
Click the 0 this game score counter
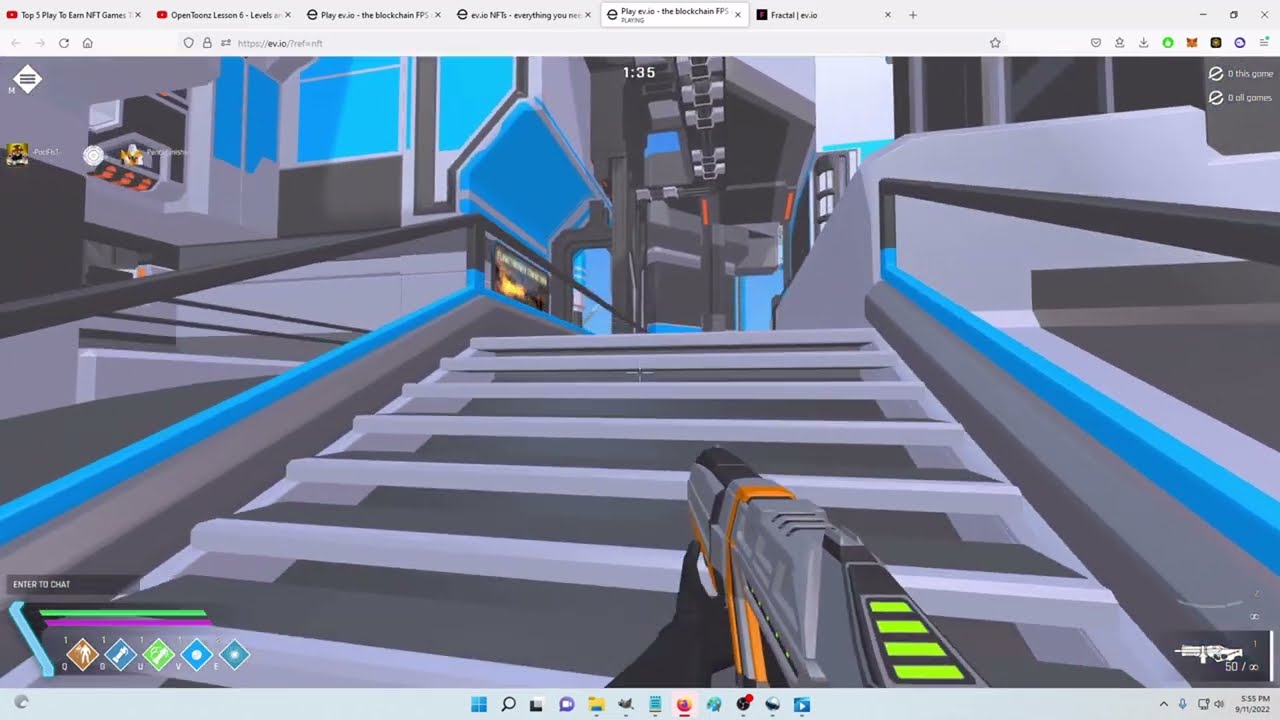coord(1241,73)
